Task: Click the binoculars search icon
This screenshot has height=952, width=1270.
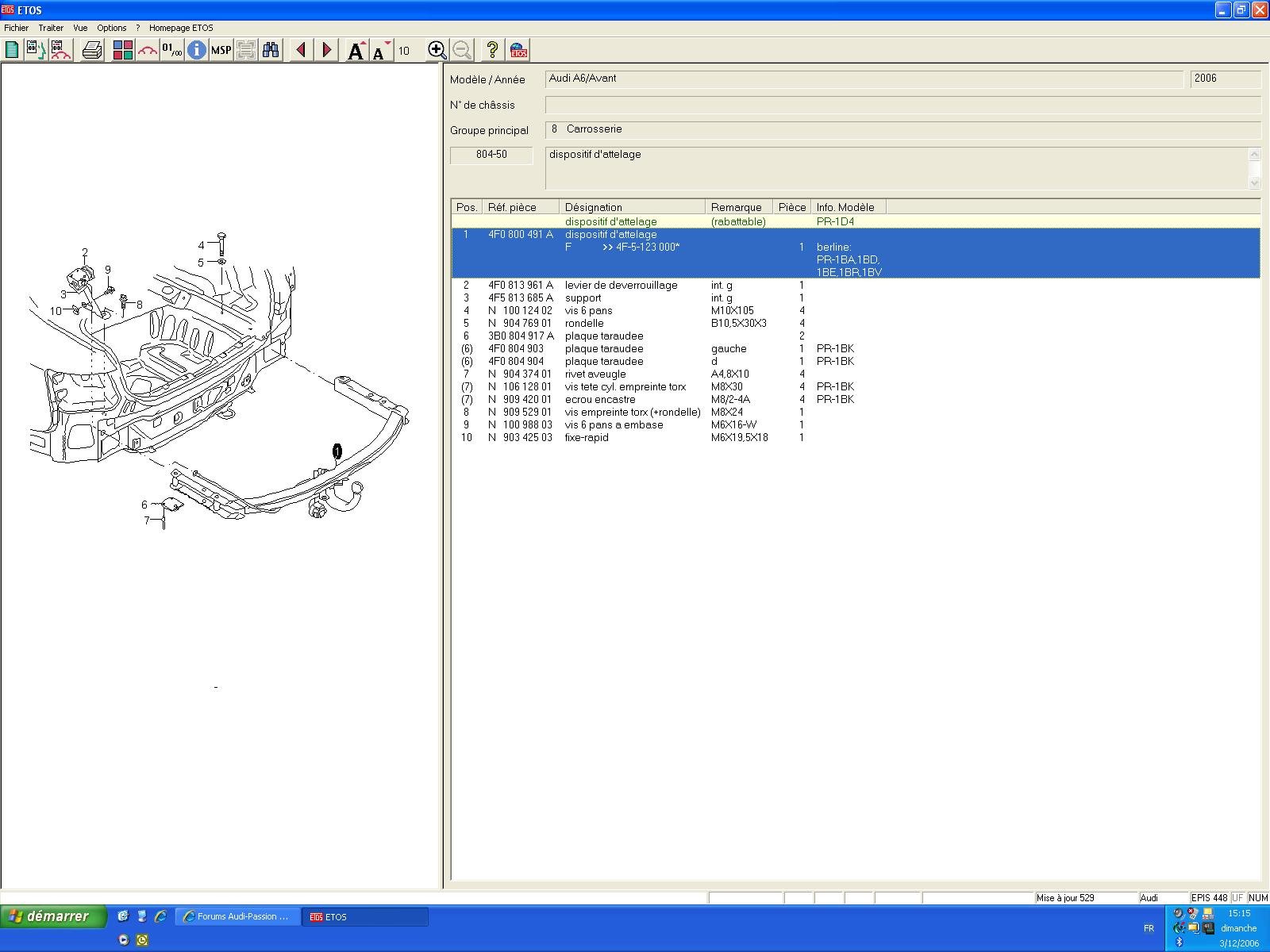Action: pyautogui.click(x=271, y=51)
